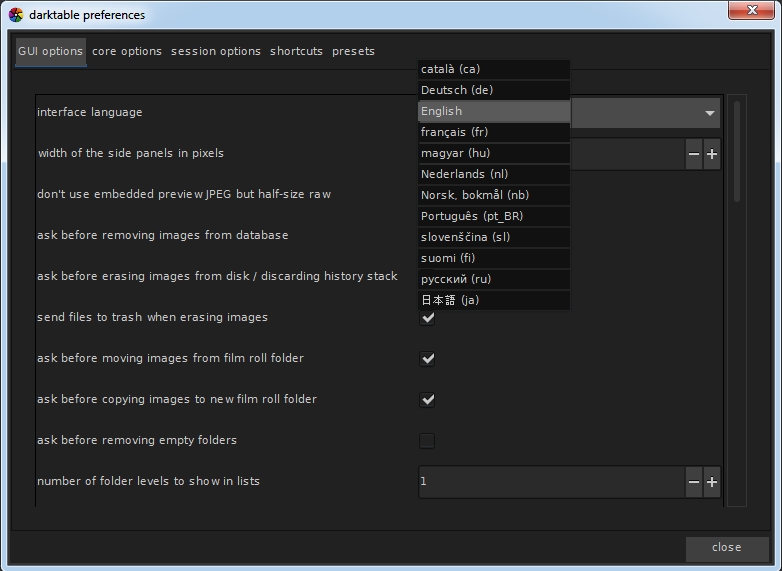Click the vertical scrollbar of preferences

737,150
